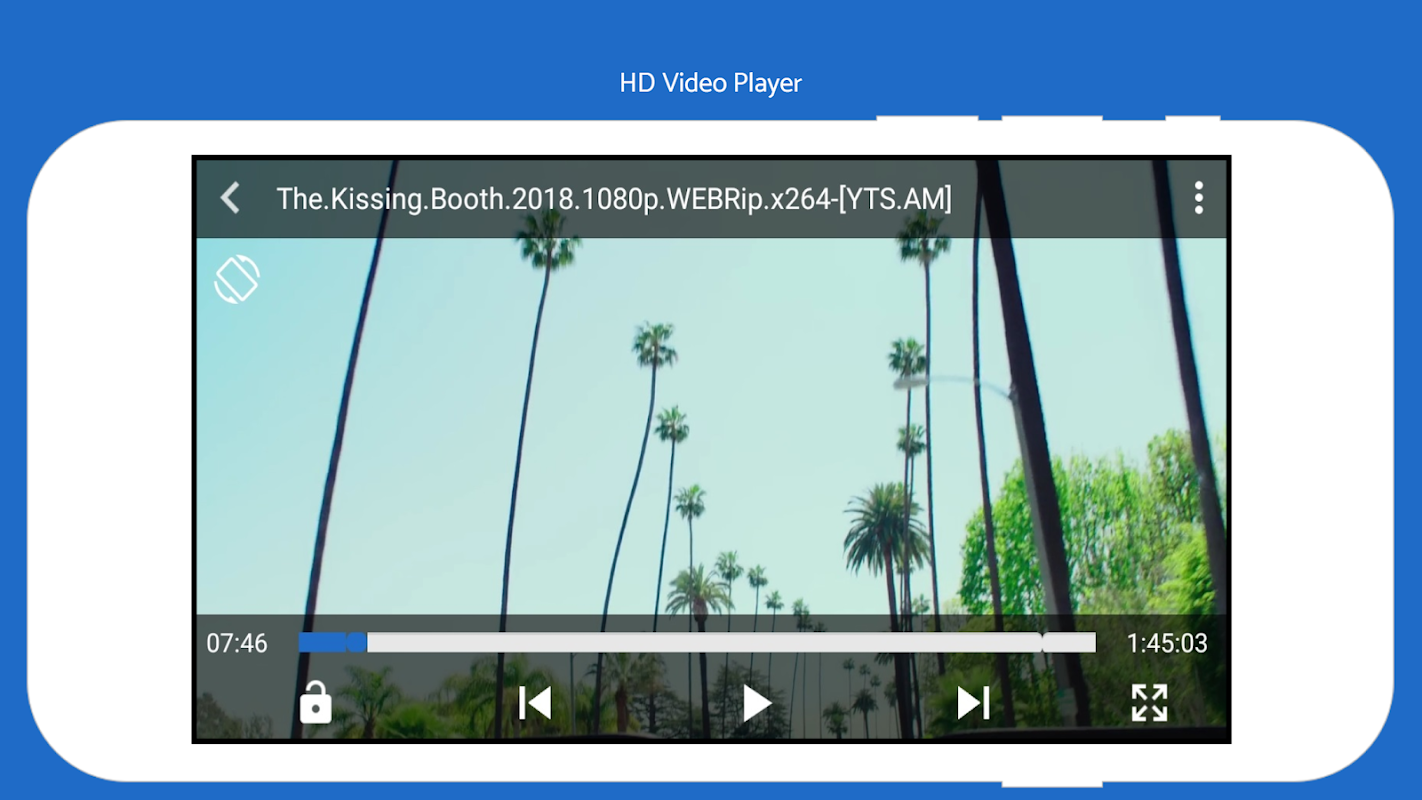Click the total duration 1:45:03
1422x800 pixels.
point(1167,643)
